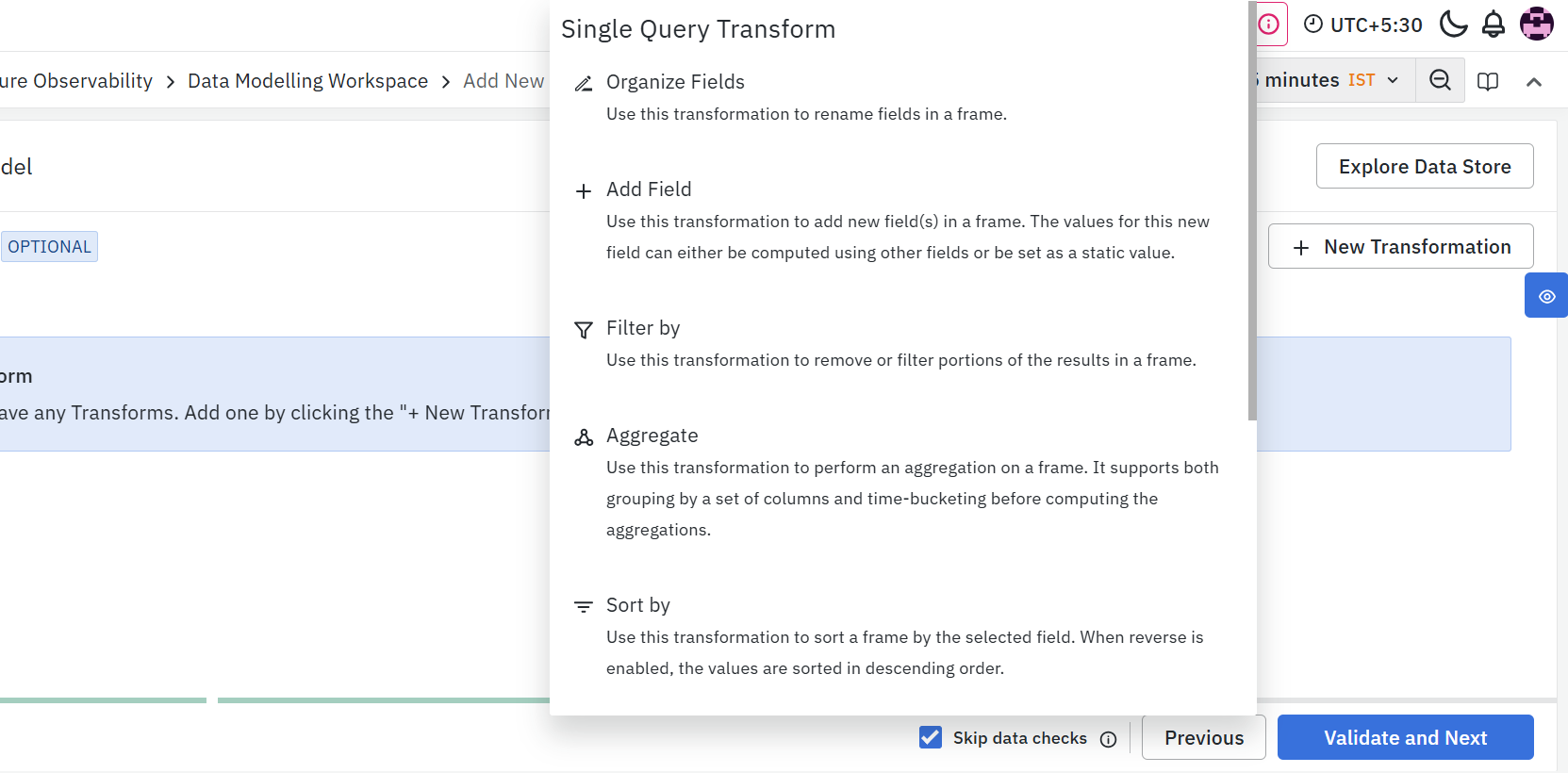Collapse the header with the up chevron
The image size is (1568, 773).
[x=1534, y=82]
